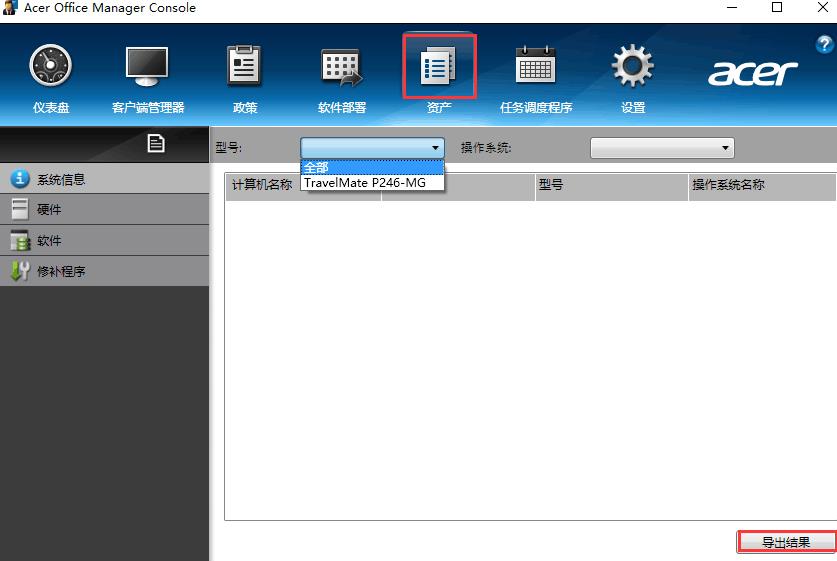Open the 仪表盘 dashboard icon
Image resolution: width=837 pixels, height=561 pixels.
coord(51,66)
